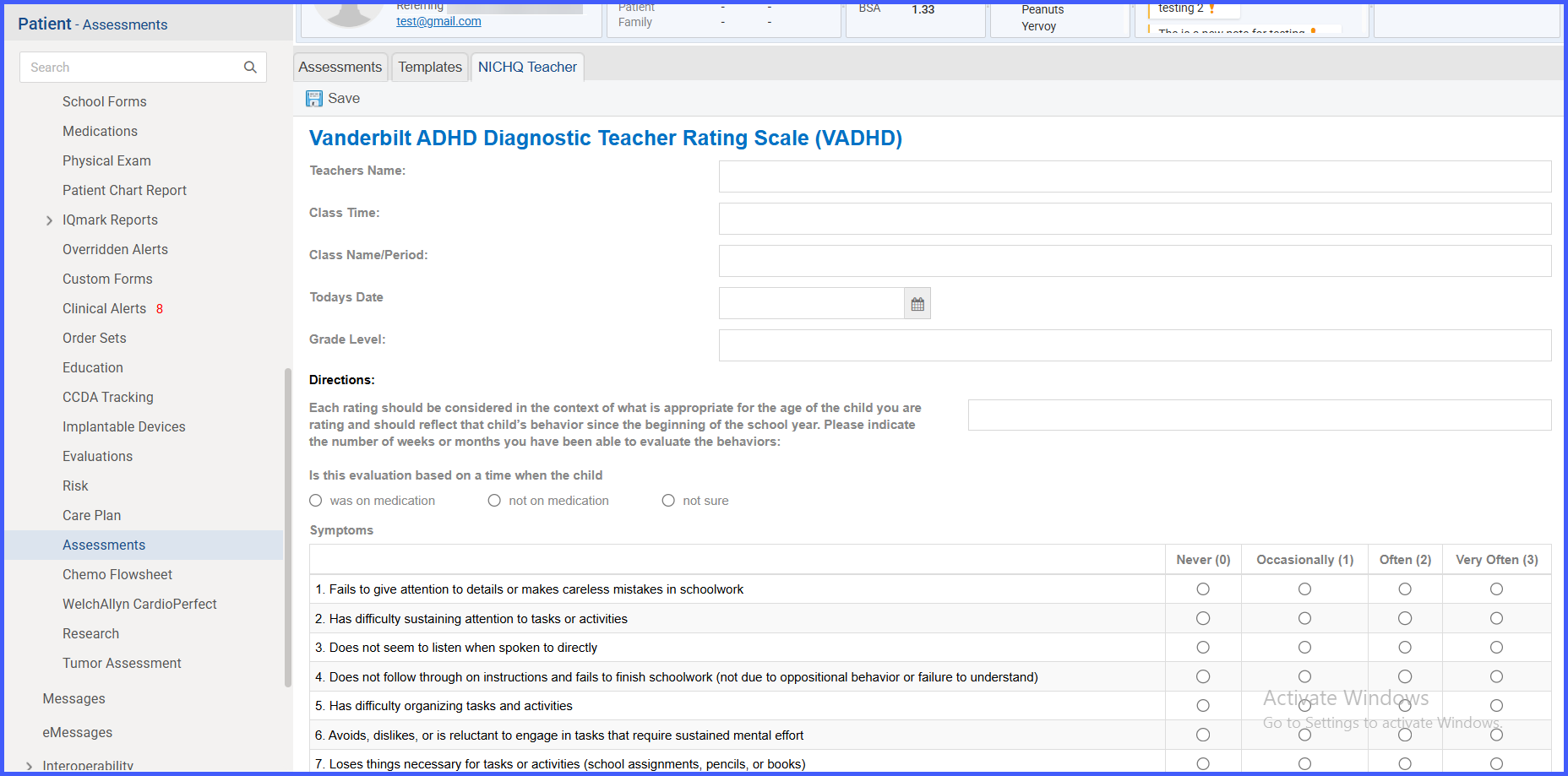Open Chemo Flowsheet in sidebar
1568x776 pixels.
pyautogui.click(x=117, y=575)
